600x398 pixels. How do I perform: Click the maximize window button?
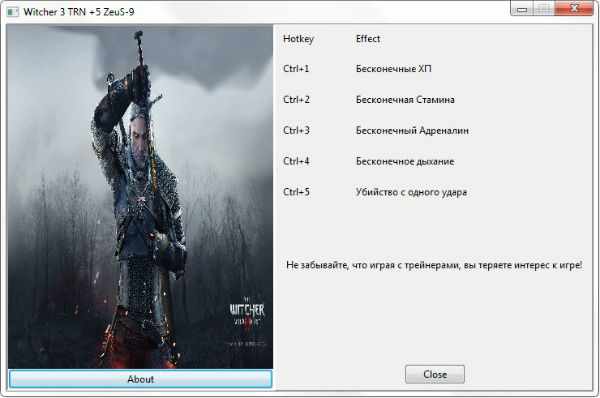[544, 9]
